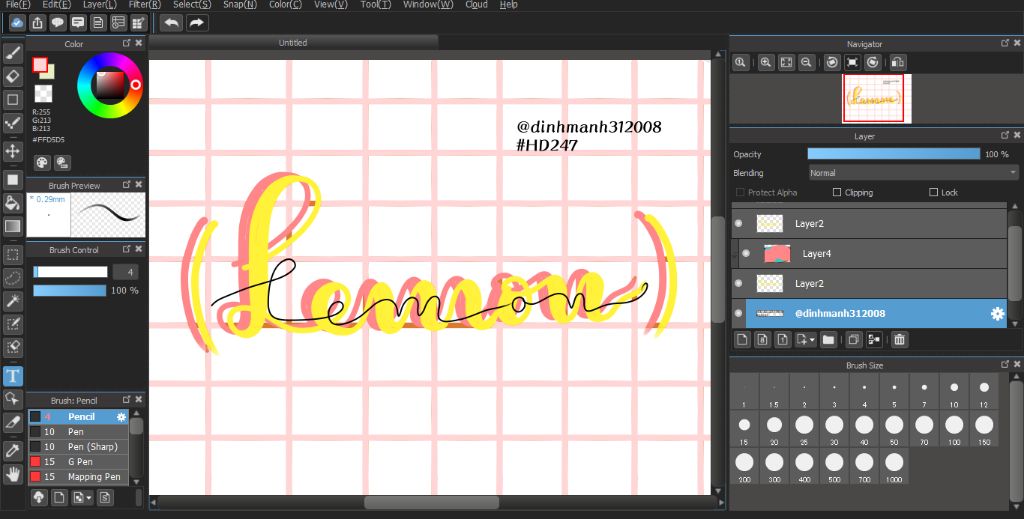Pick brush size 100 preset
Screen dimensions: 1024x519
(x=954, y=429)
